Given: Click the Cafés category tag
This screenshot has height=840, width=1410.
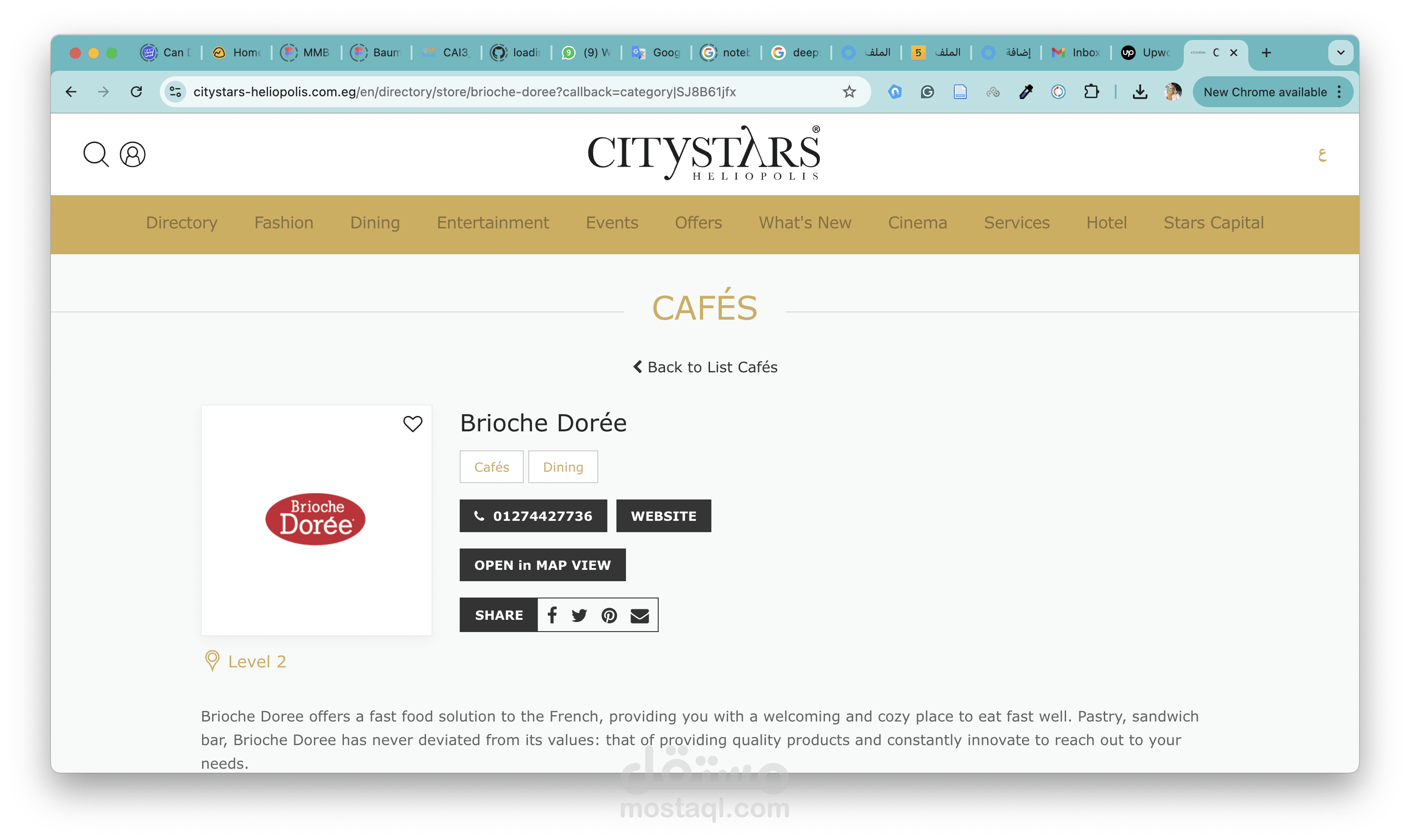Looking at the screenshot, I should click(x=492, y=467).
